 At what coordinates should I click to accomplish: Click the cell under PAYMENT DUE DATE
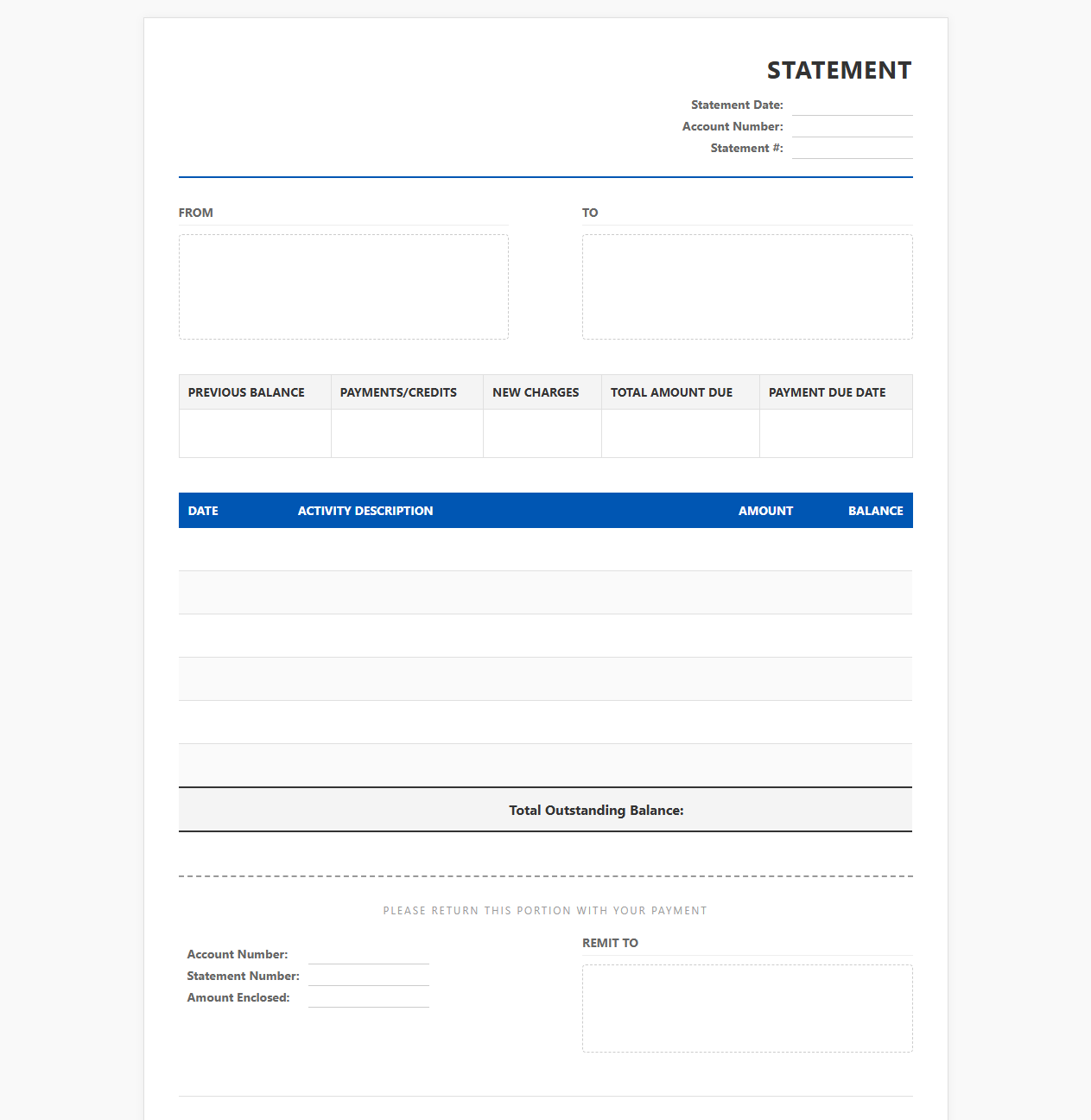tap(836, 433)
